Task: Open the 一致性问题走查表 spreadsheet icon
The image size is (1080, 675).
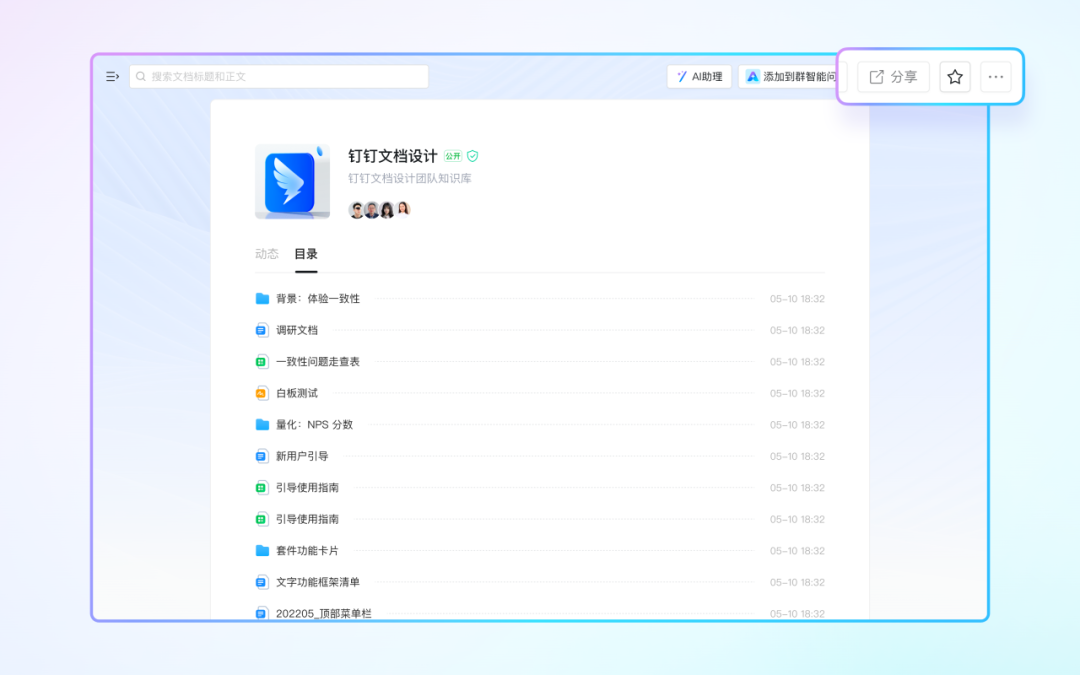Action: (x=262, y=362)
